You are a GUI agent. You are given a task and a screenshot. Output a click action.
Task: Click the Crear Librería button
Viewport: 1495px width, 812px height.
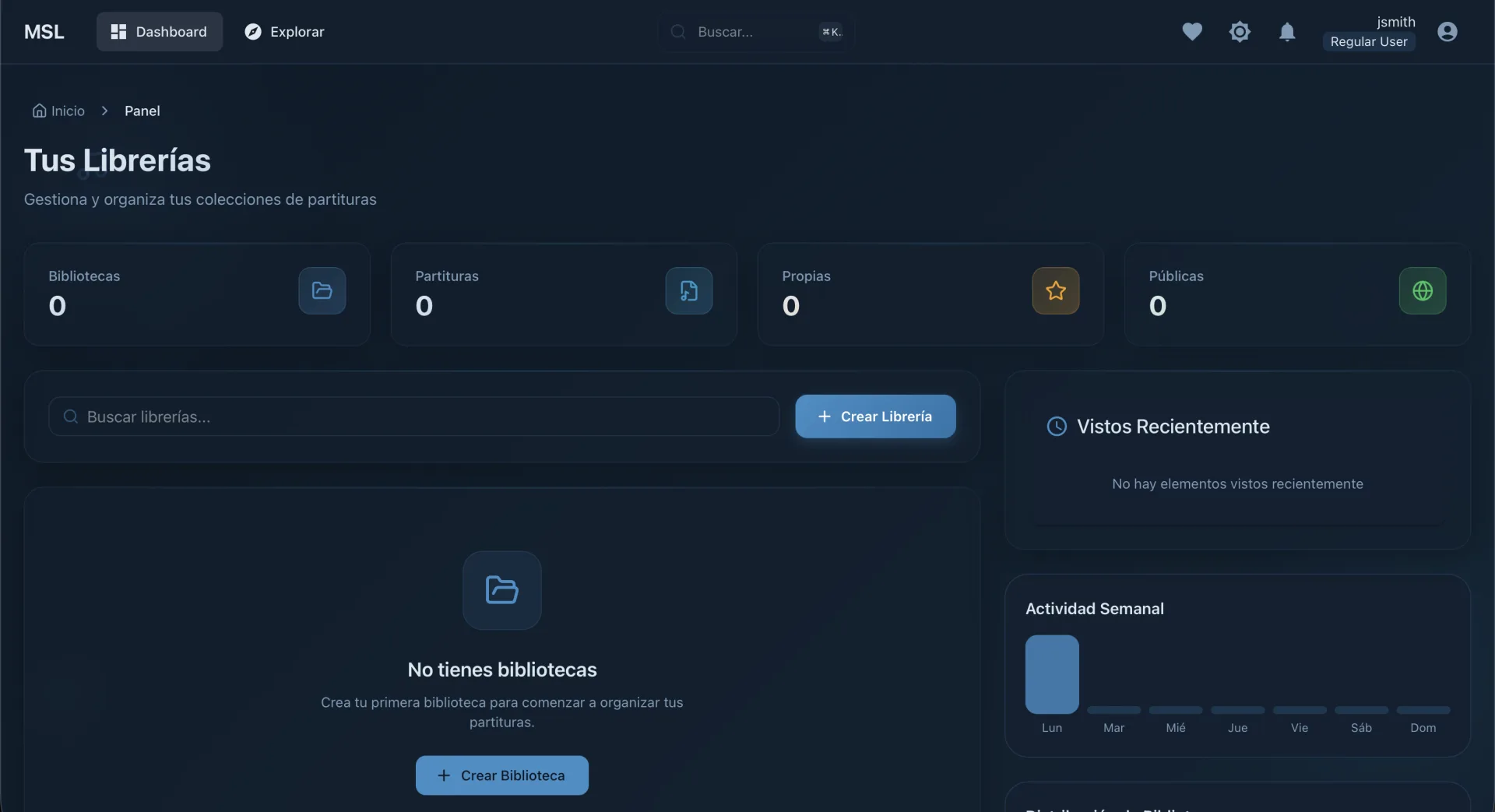point(875,417)
